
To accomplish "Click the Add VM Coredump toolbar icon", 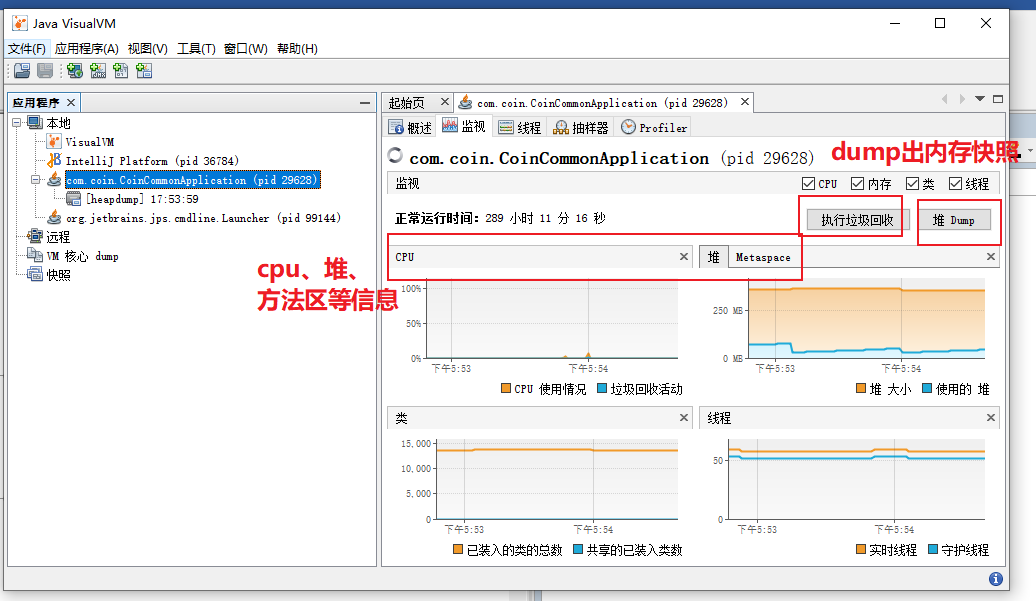I will click(121, 71).
